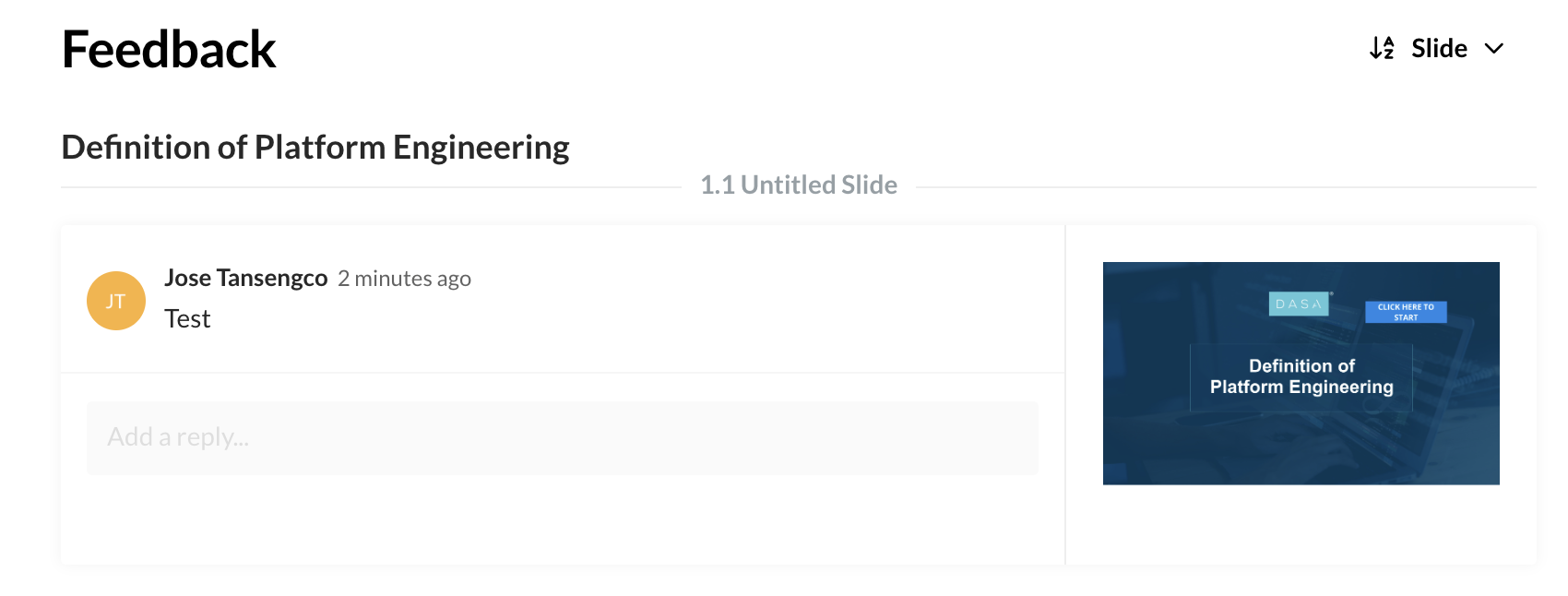Click the "2 minutes ago" timestamp
This screenshot has width=1568, height=596.
404,279
